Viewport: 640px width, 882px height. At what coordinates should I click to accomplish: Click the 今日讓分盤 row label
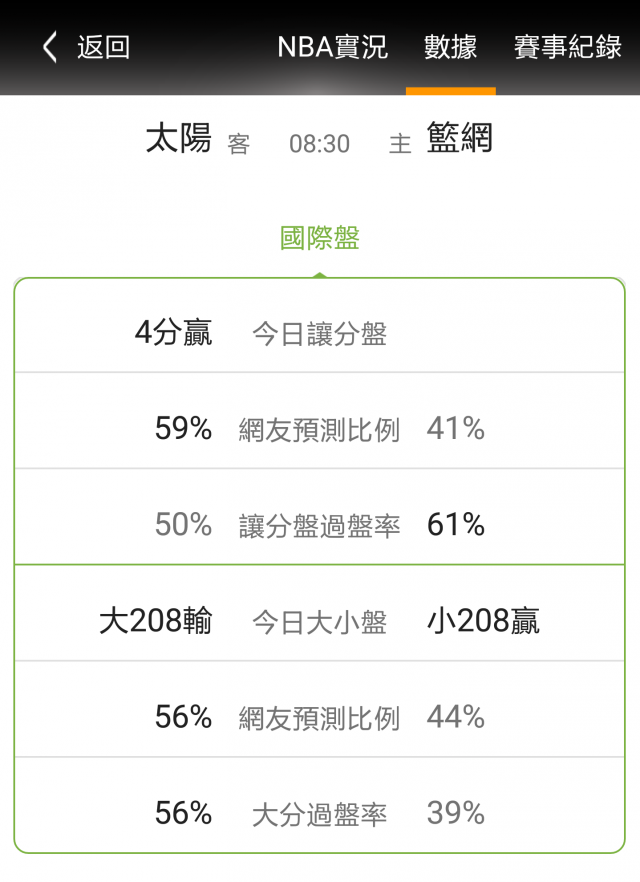coord(319,334)
